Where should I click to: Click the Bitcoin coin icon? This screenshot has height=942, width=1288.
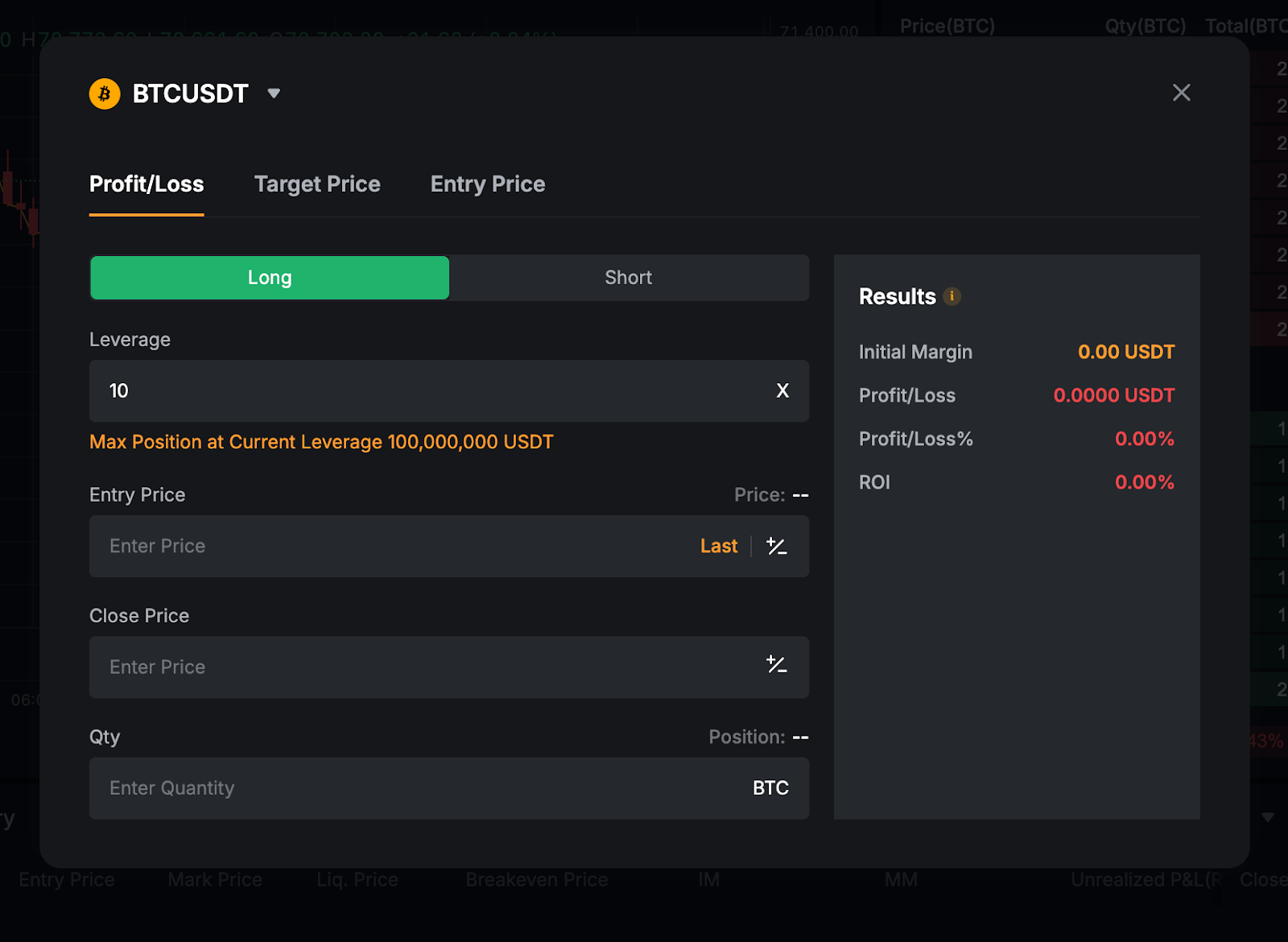pos(105,93)
